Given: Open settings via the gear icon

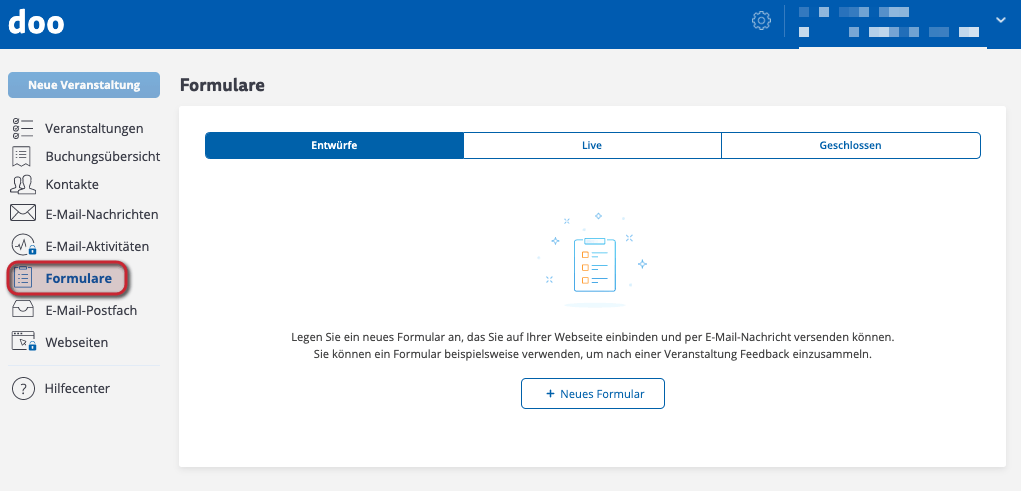Looking at the screenshot, I should [x=761, y=21].
